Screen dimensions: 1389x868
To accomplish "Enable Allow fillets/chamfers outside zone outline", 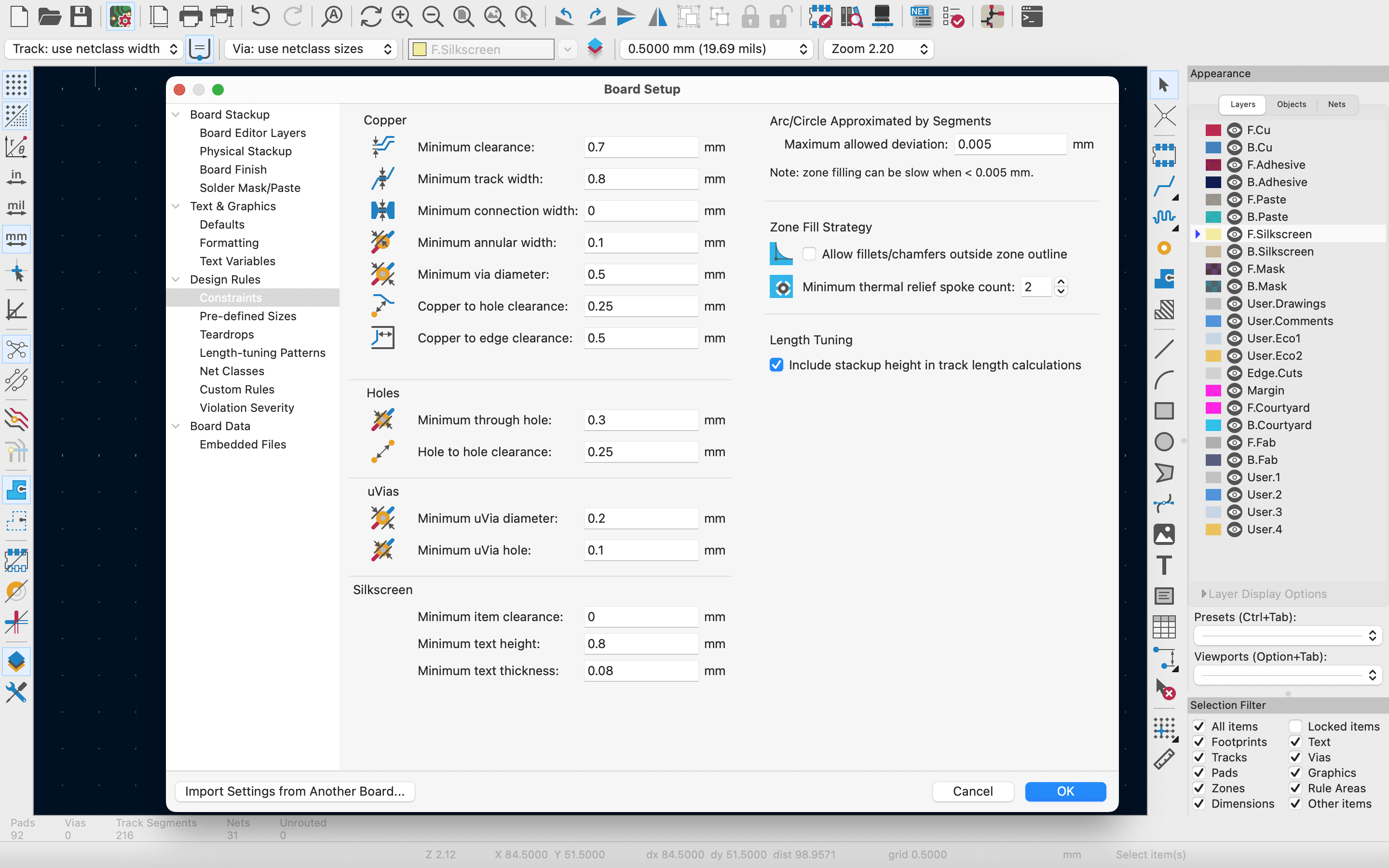I will pyautogui.click(x=809, y=254).
